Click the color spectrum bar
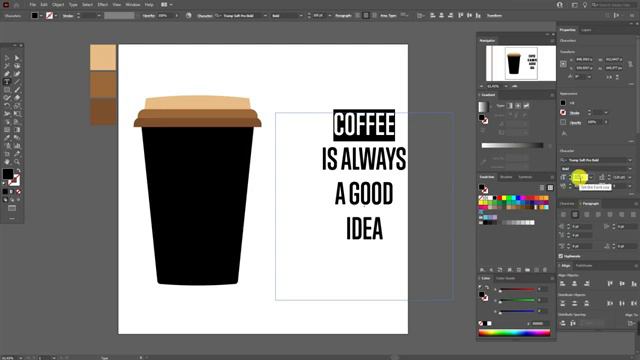Screen dimensions: 640x360 514,333
